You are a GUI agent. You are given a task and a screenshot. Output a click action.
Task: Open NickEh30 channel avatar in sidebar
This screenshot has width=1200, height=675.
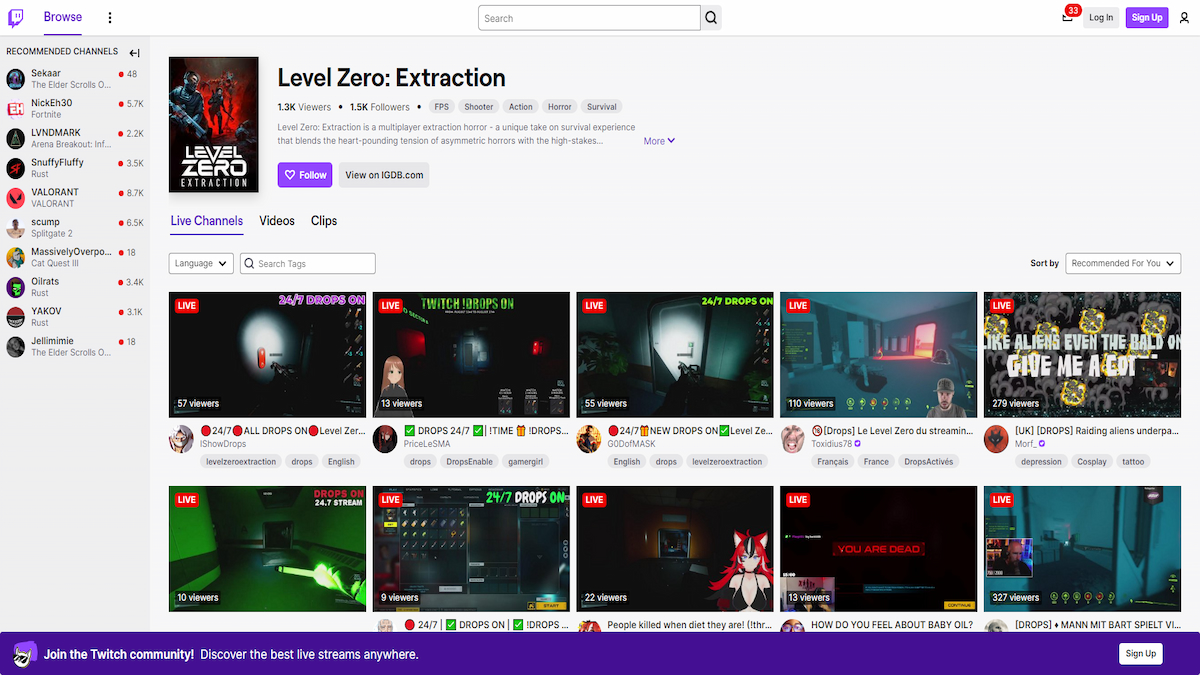click(x=16, y=109)
